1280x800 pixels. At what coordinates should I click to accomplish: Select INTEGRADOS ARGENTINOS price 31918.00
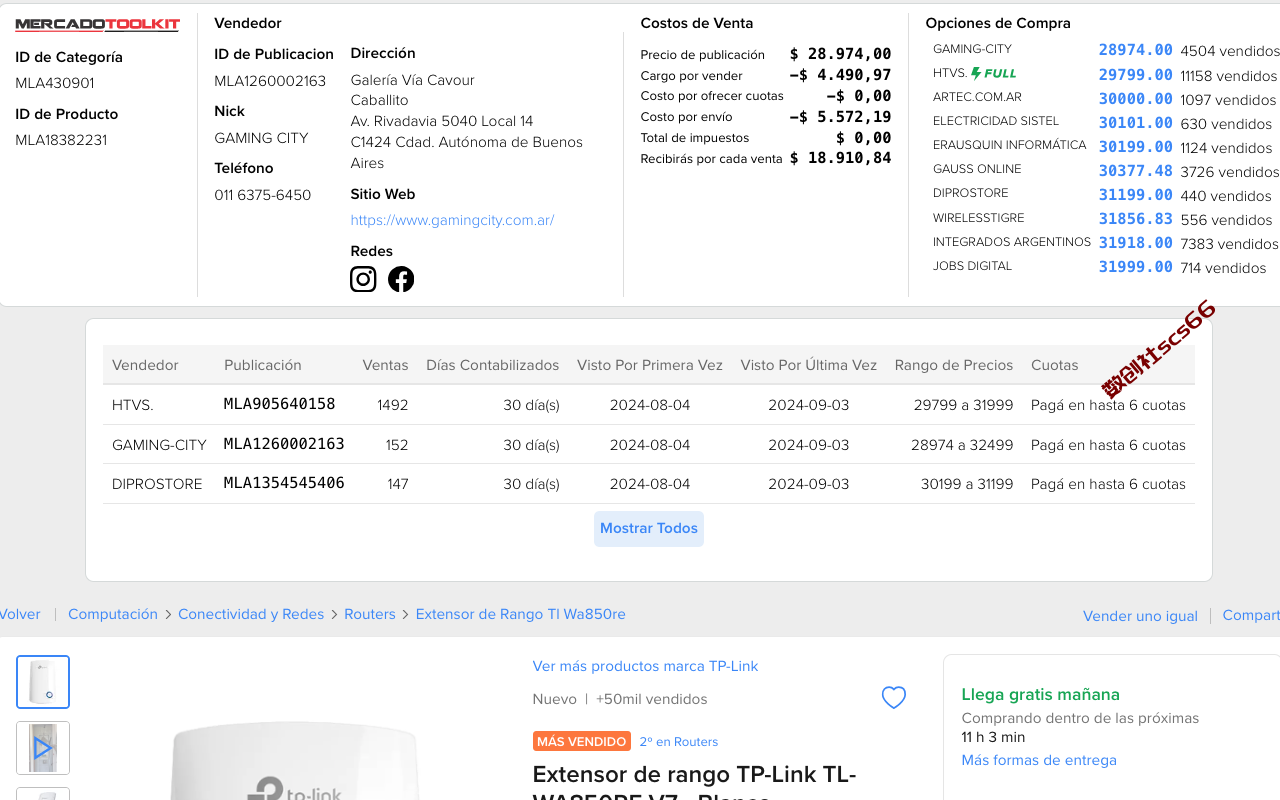pyautogui.click(x=1135, y=243)
